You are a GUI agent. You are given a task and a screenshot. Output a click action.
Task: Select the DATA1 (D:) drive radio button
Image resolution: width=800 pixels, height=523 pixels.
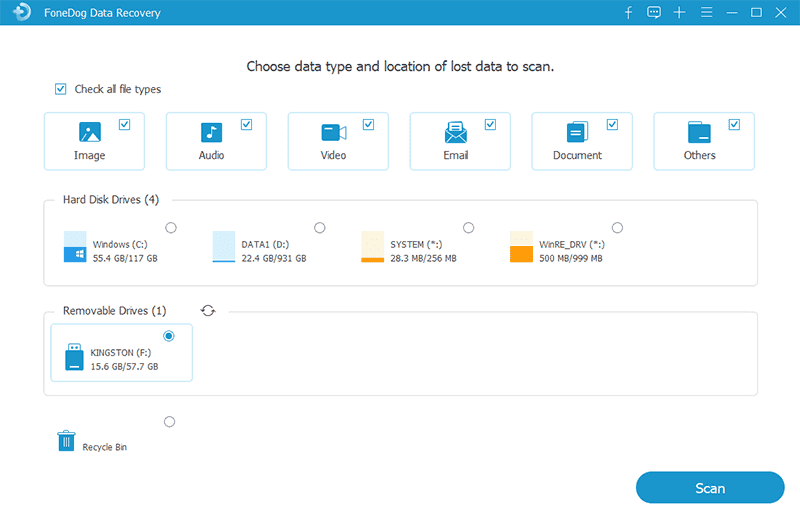pos(319,228)
